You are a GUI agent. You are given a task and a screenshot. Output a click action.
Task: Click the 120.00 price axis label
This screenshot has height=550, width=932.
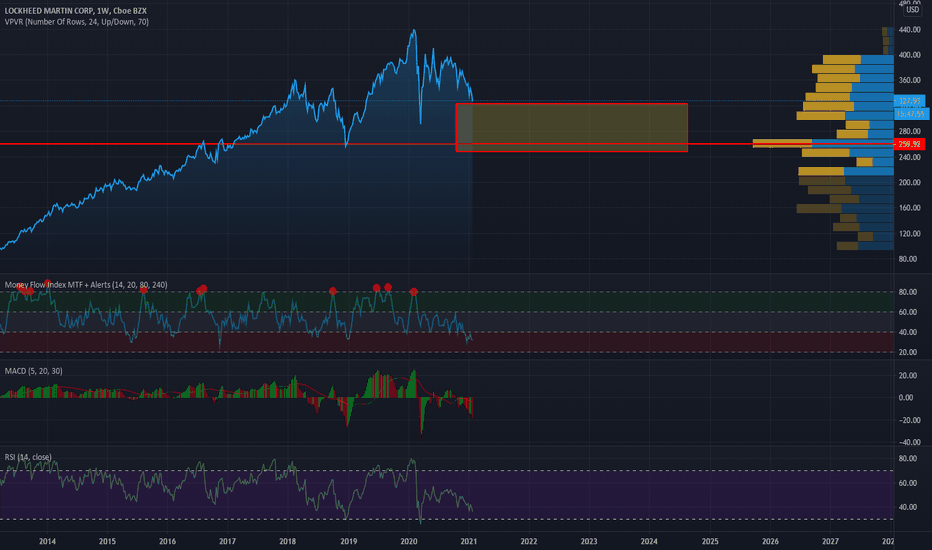tap(909, 234)
